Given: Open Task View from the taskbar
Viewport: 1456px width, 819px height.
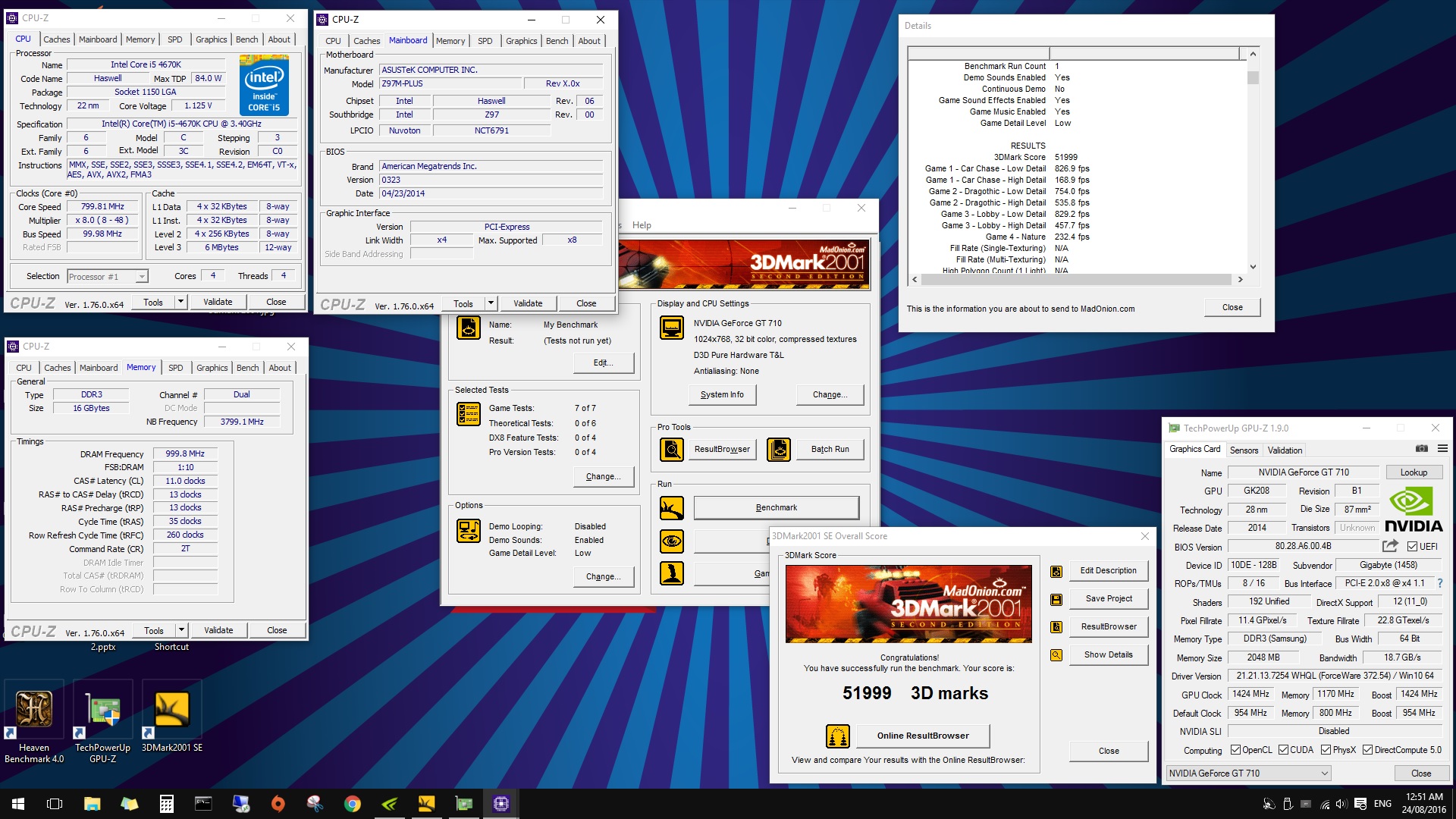Looking at the screenshot, I should 55,804.
